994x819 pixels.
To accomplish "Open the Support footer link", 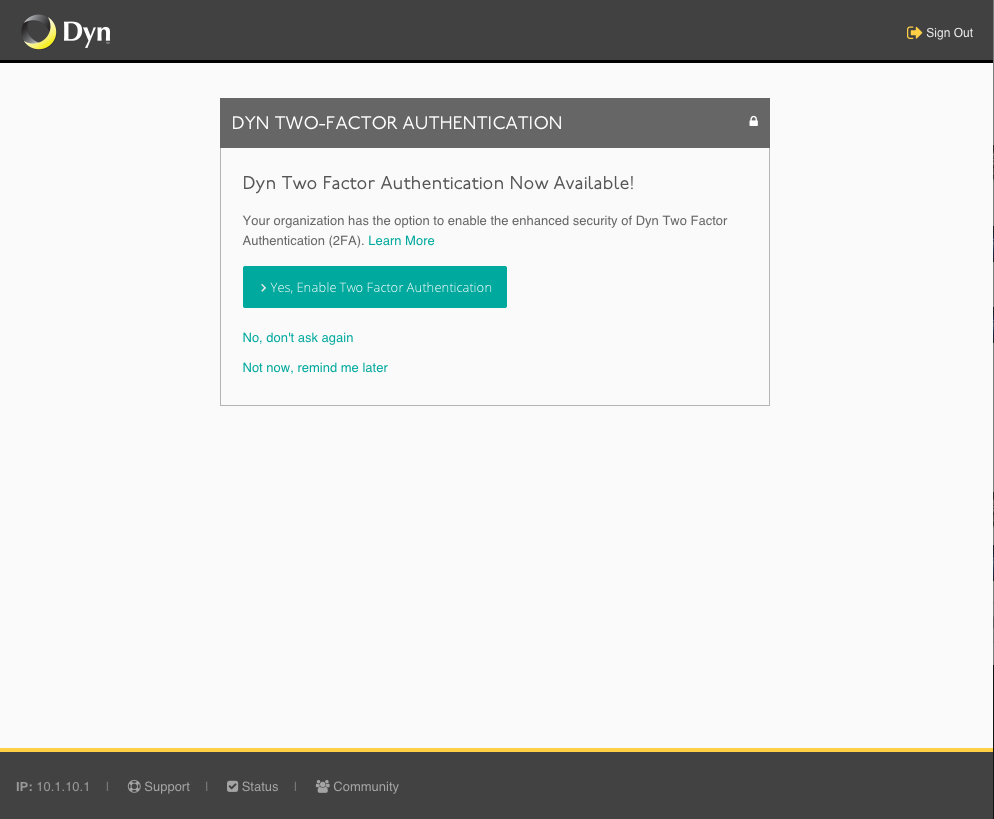I will coord(159,786).
